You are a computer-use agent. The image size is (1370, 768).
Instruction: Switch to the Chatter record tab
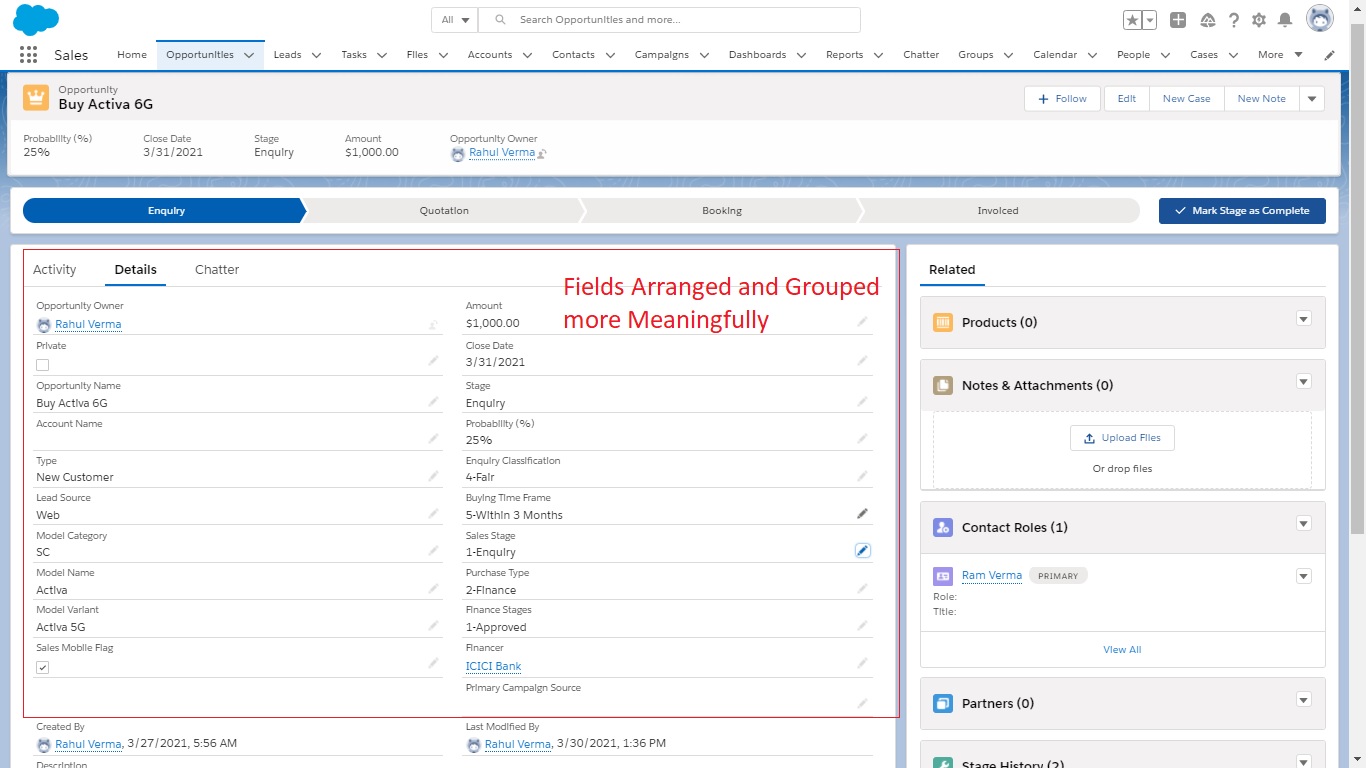tap(217, 269)
